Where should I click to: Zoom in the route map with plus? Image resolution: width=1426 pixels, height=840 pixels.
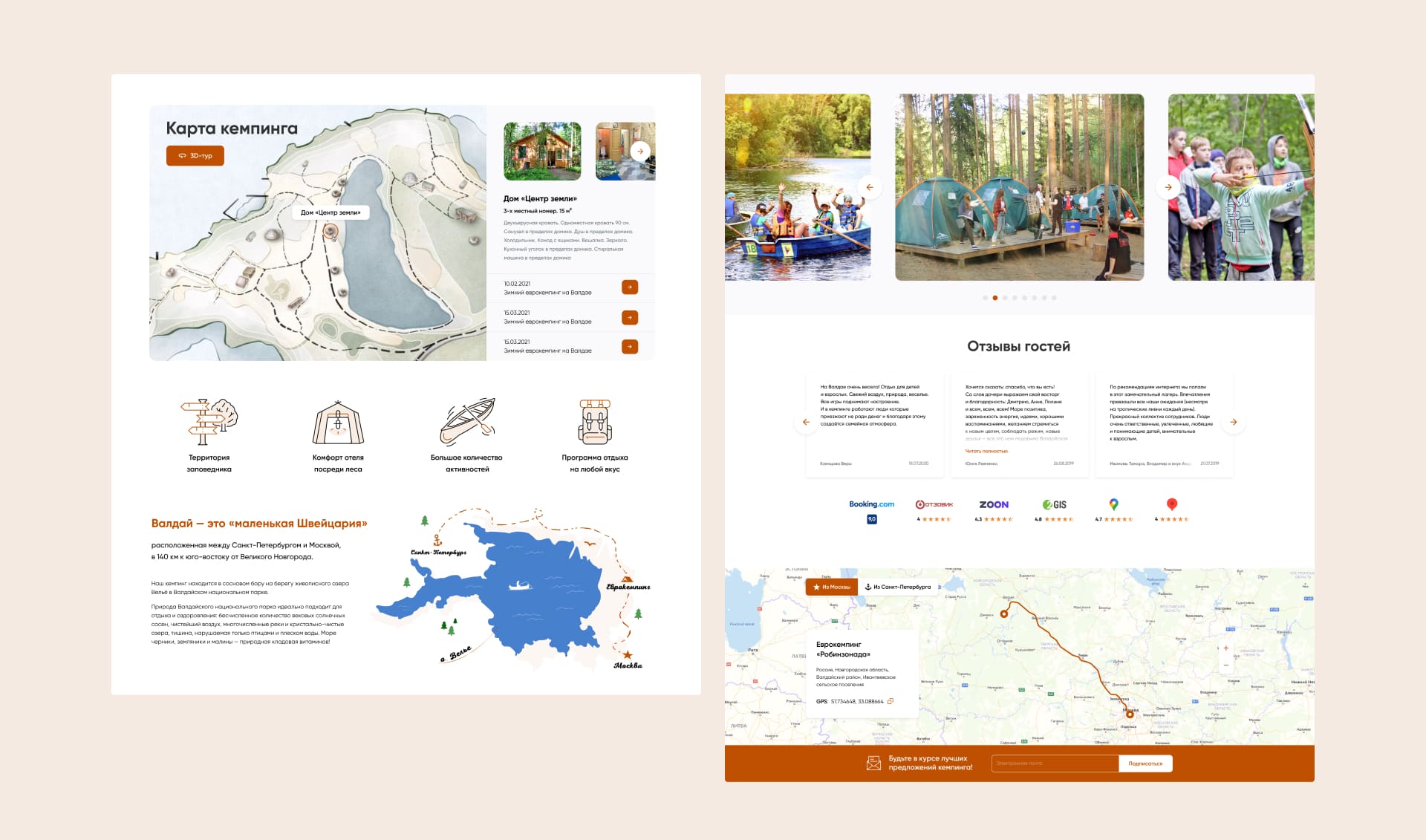tap(1225, 648)
